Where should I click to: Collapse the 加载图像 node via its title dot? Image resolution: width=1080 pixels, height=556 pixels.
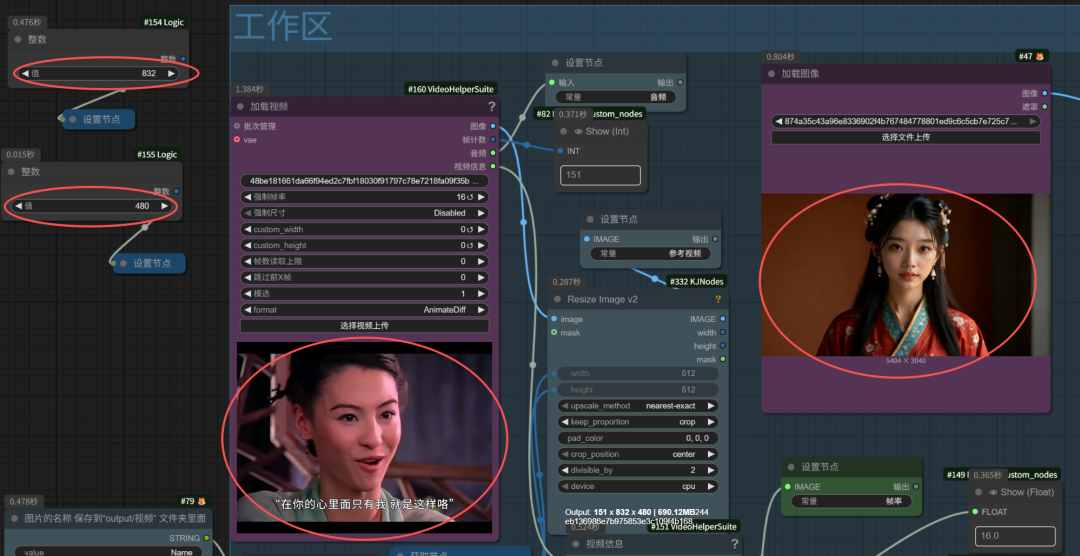[x=771, y=74]
